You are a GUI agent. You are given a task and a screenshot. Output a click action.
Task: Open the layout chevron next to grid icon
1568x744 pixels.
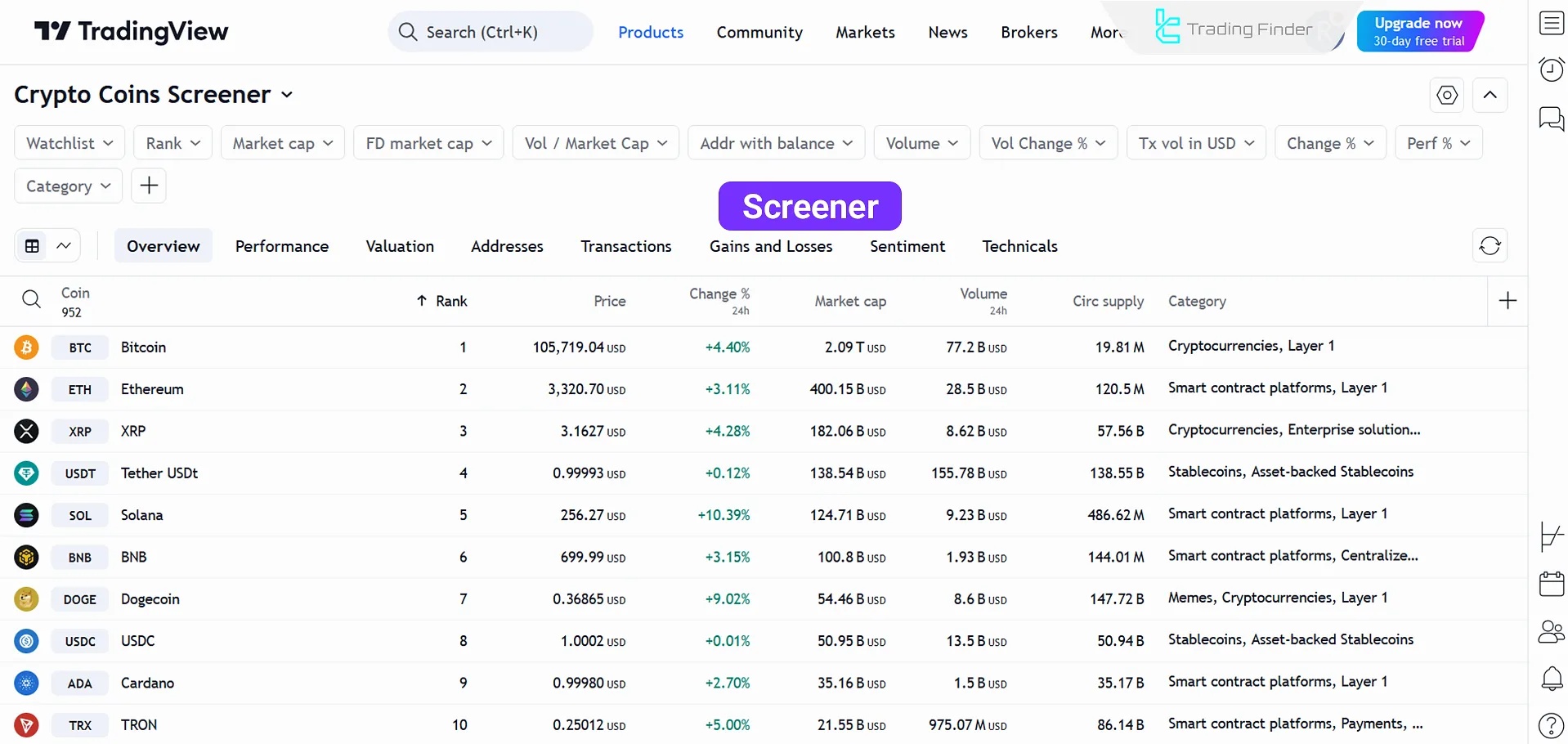[x=64, y=245]
